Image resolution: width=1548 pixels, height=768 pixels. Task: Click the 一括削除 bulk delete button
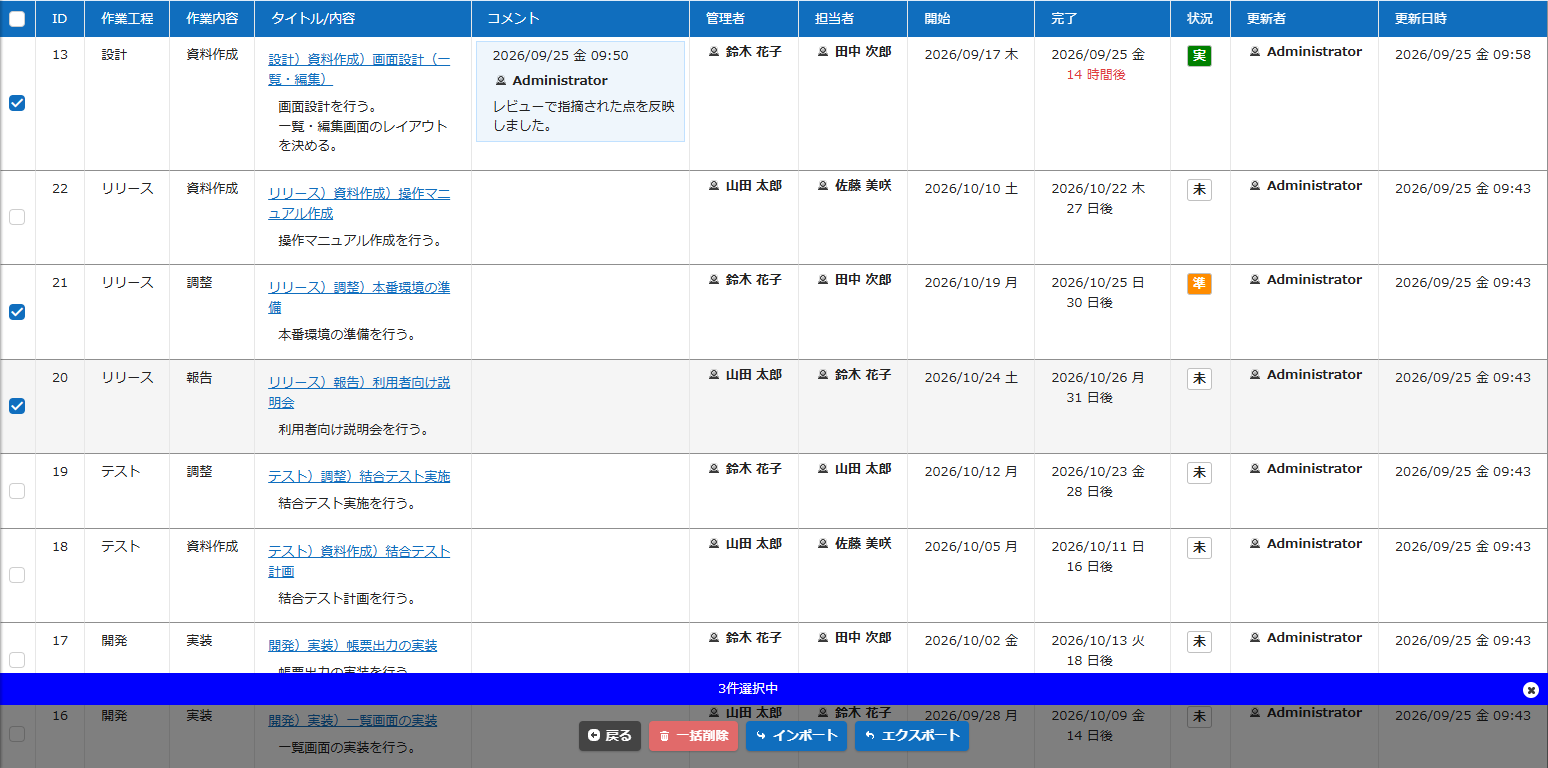click(x=694, y=736)
